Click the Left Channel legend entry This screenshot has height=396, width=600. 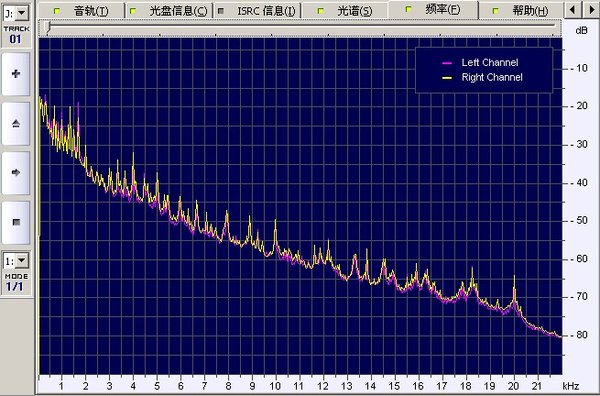tap(480, 62)
